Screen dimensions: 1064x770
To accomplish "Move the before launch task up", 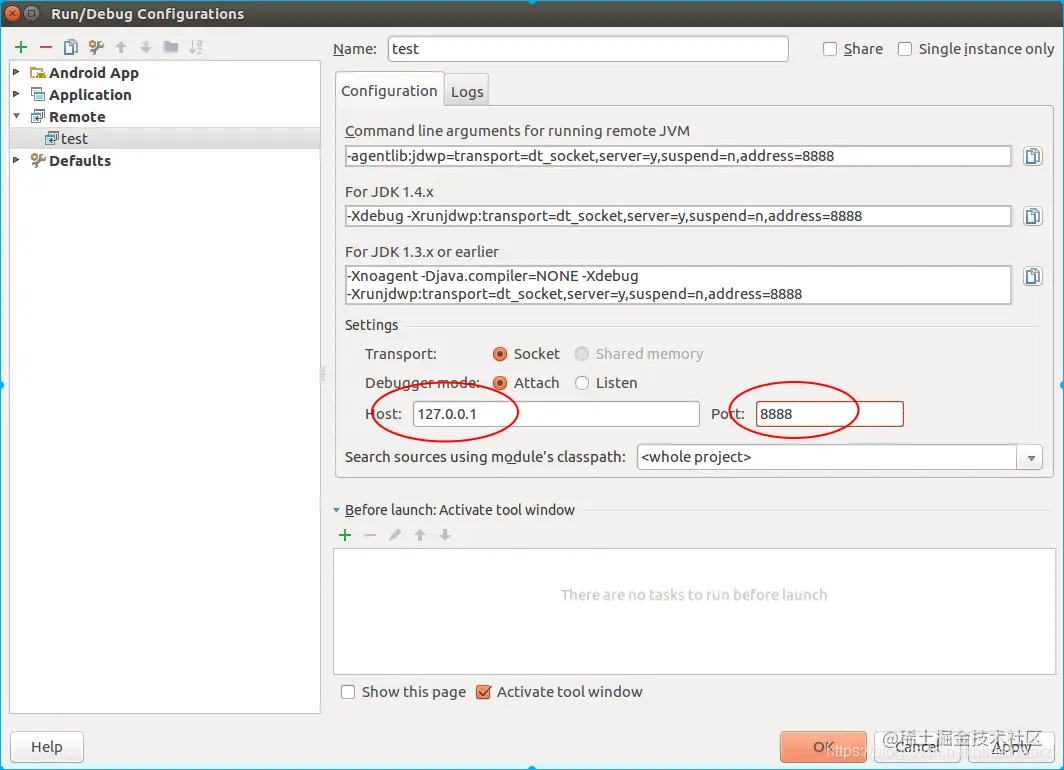I will 420,535.
